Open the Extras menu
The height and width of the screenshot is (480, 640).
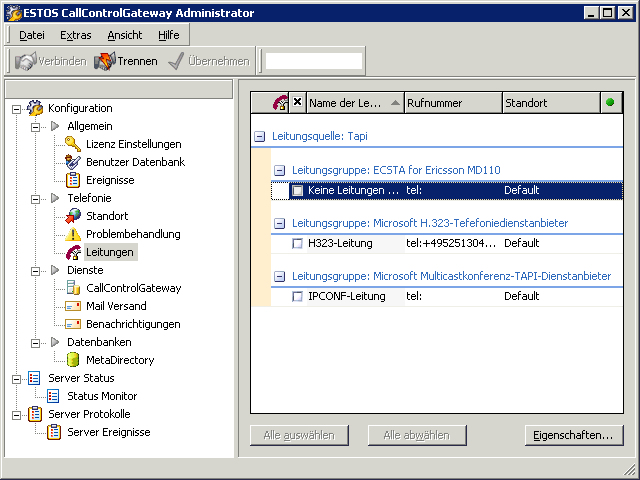tap(76, 35)
